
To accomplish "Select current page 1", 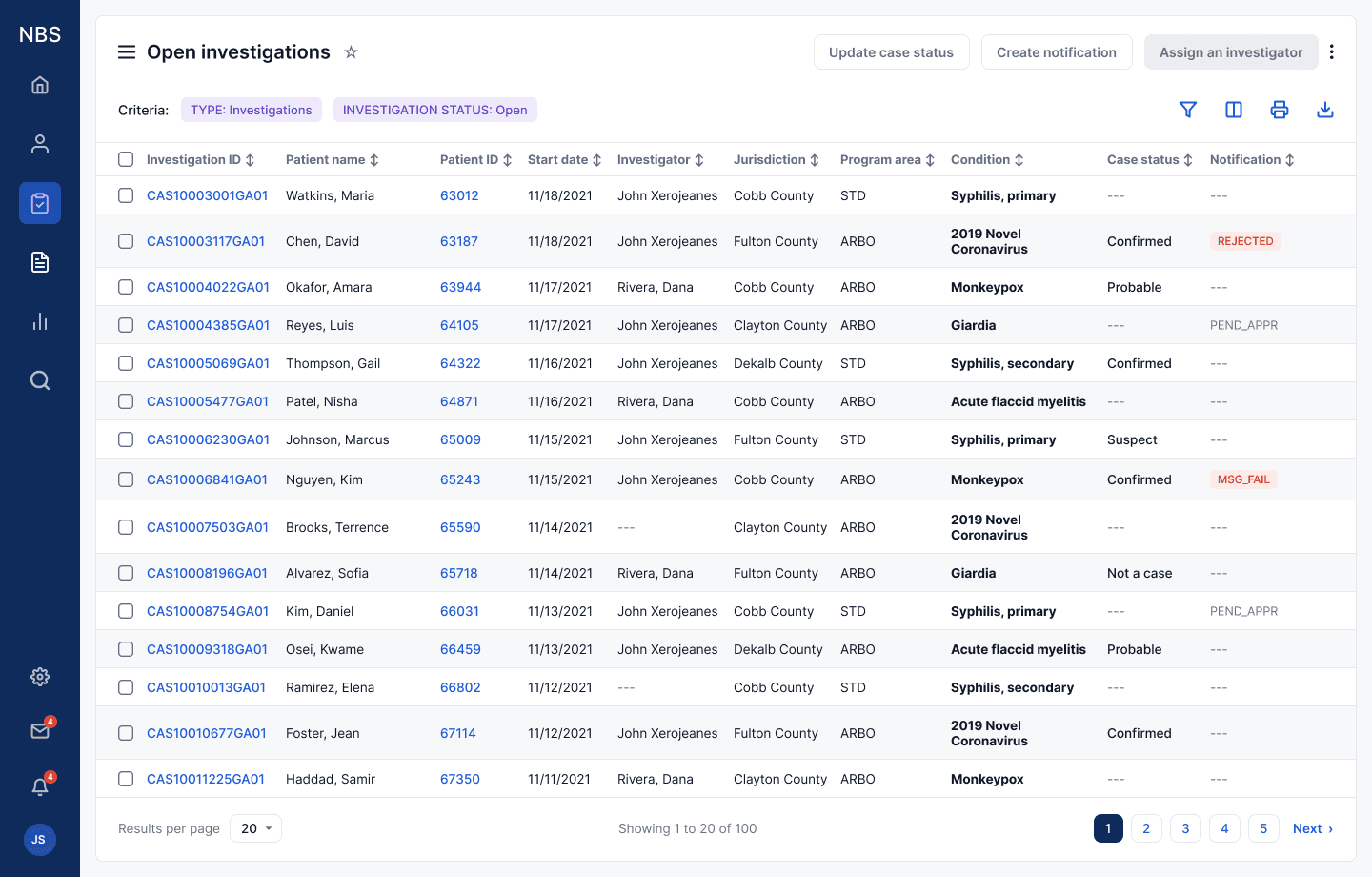I will point(1108,828).
